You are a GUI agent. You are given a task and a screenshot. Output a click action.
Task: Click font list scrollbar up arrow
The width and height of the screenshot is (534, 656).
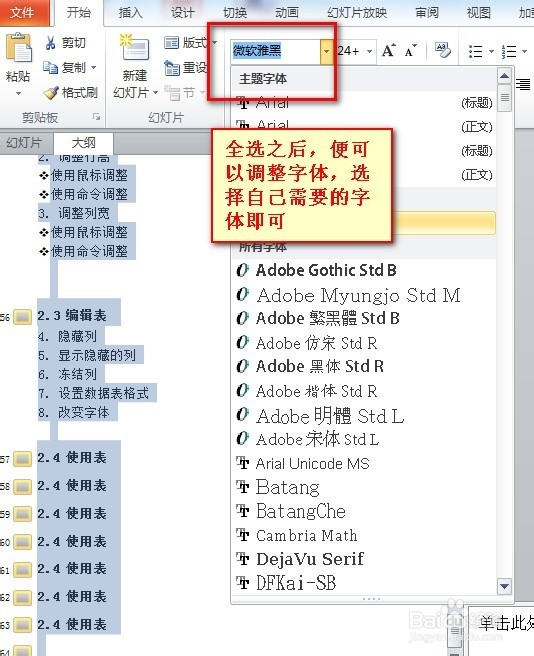[504, 77]
